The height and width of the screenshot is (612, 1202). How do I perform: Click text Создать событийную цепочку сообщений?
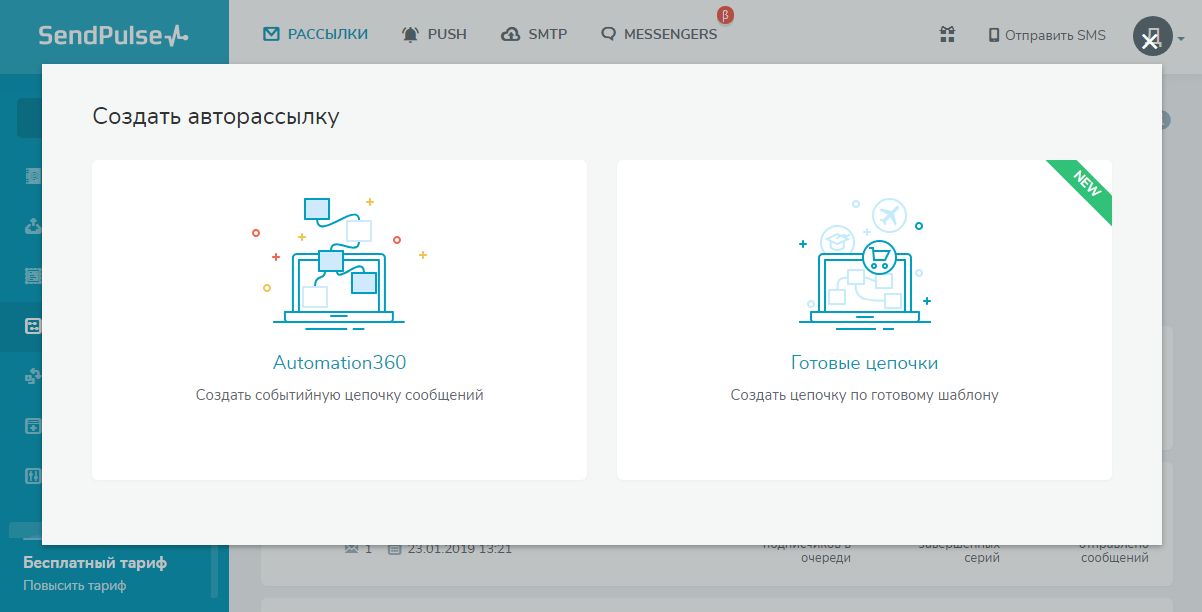pos(340,395)
